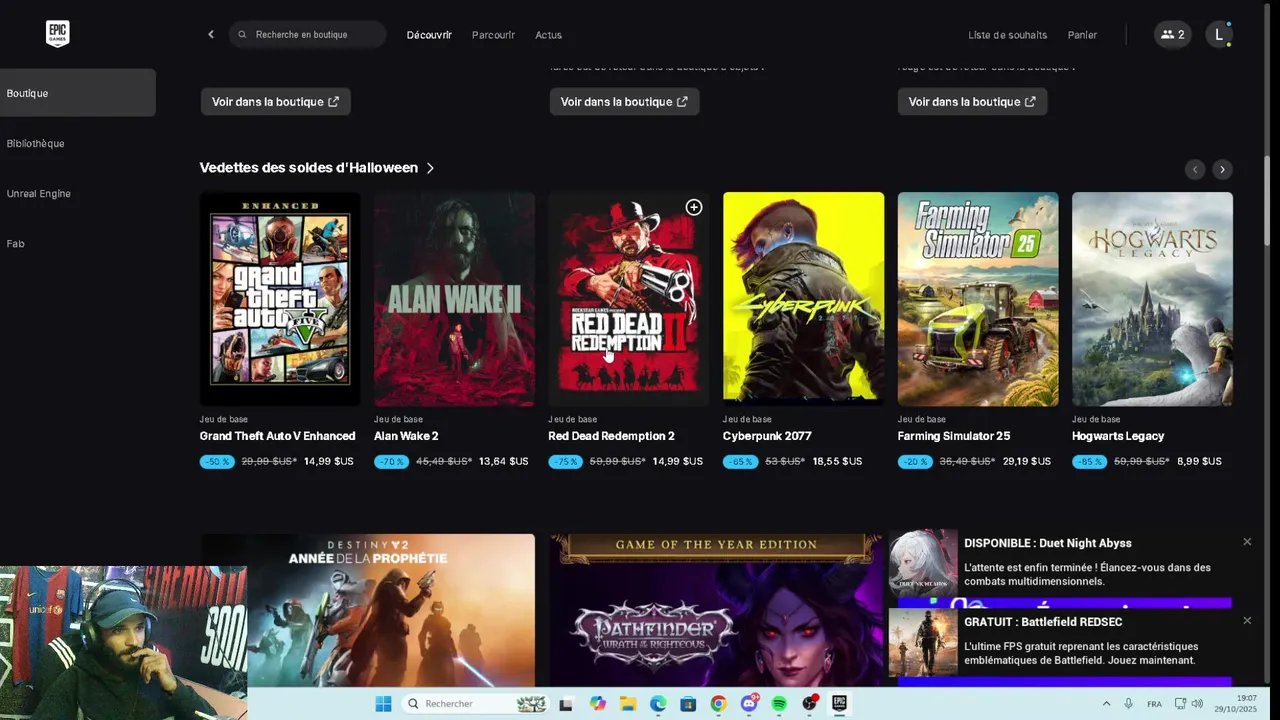
Task: Open the network tray icon
Action: [x=1180, y=704]
